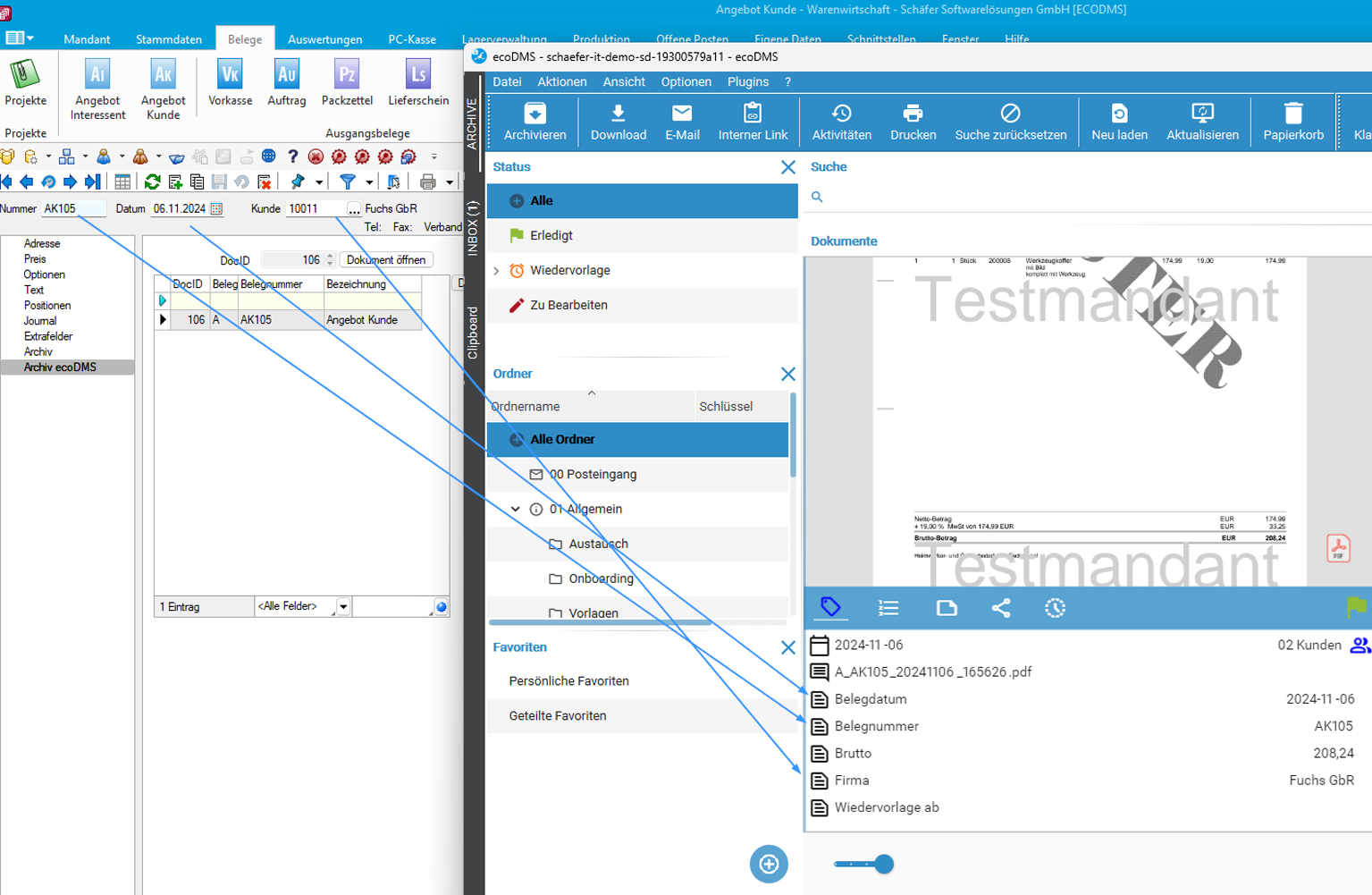
Task: Open the Datei menu in ecoDMS
Action: point(507,81)
